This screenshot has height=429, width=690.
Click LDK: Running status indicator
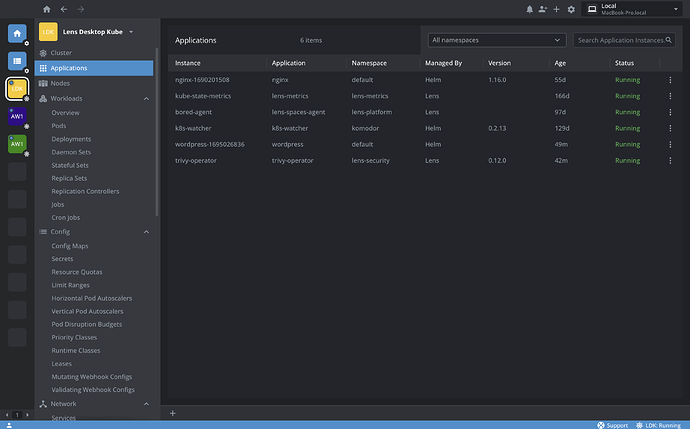pos(659,425)
